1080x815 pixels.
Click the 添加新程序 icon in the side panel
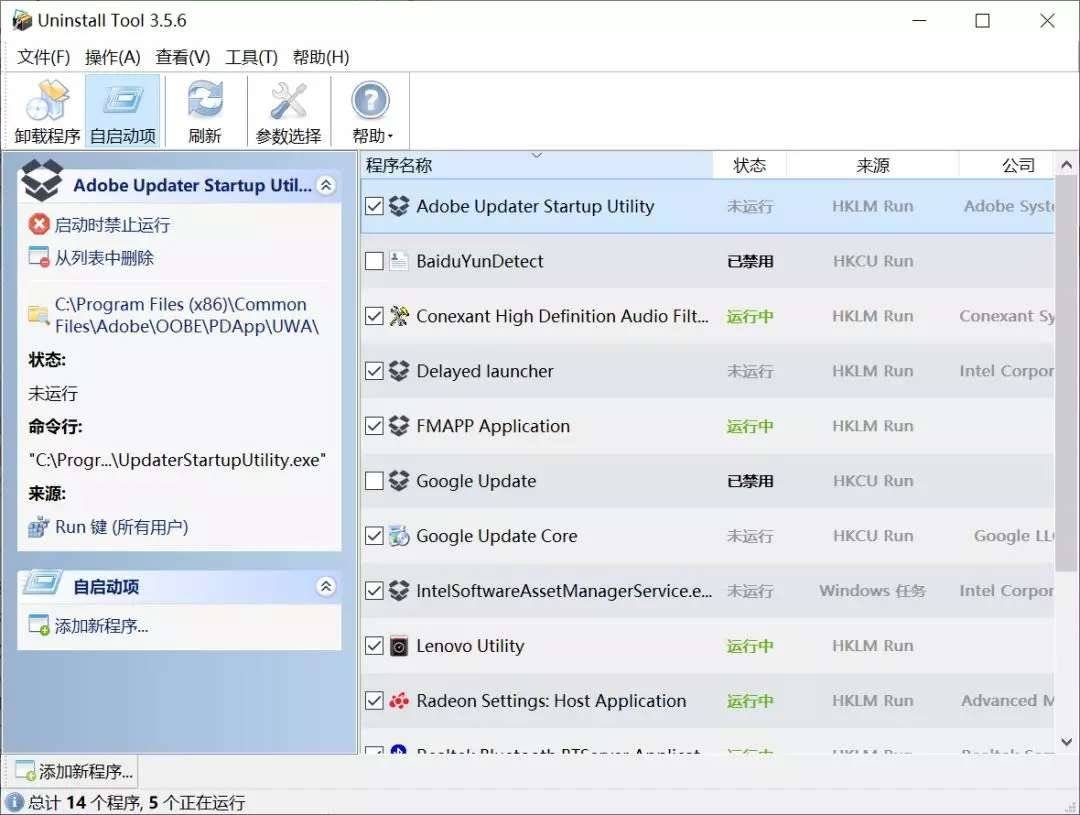pyautogui.click(x=39, y=626)
